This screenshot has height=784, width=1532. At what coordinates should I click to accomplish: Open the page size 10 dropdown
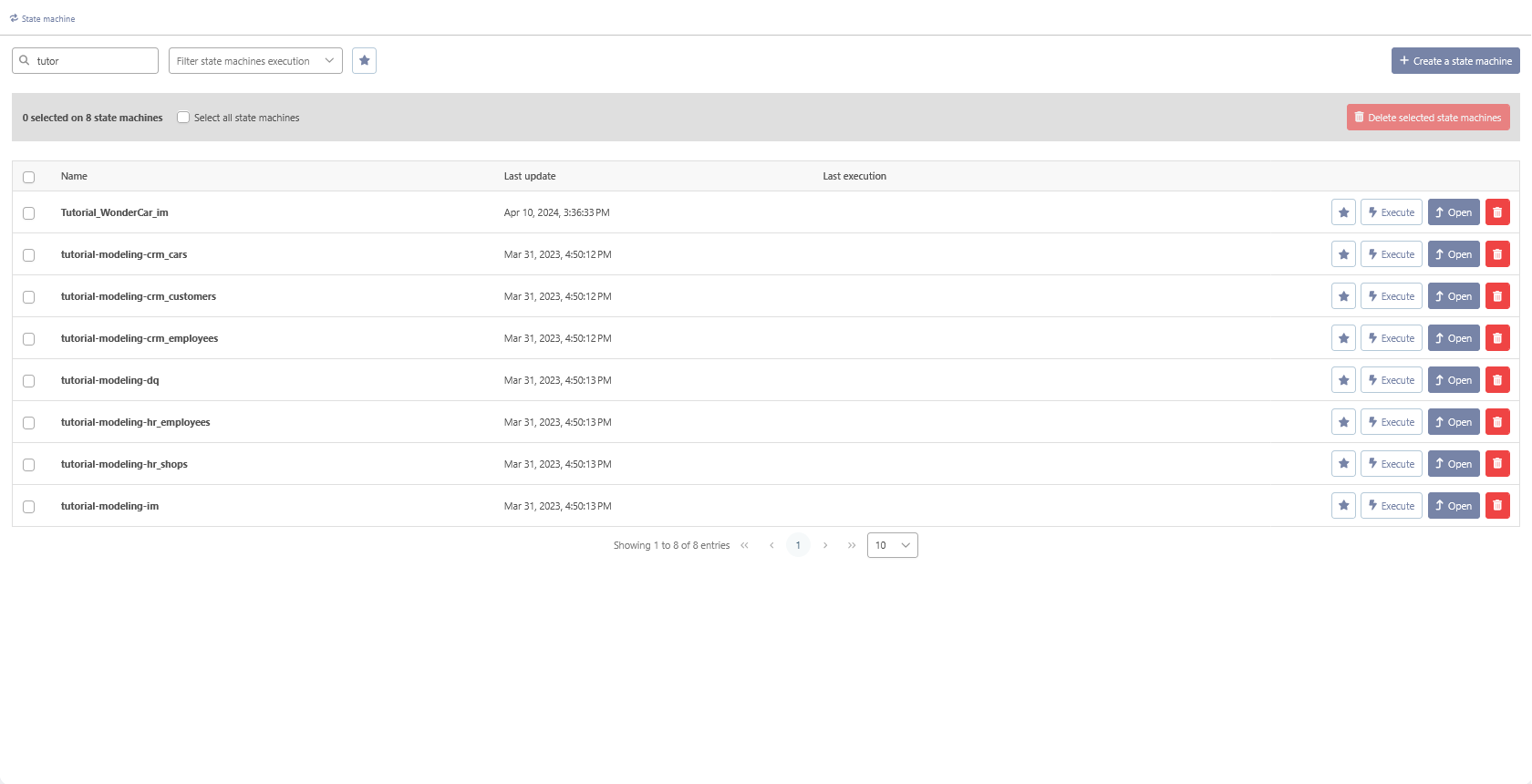[893, 545]
